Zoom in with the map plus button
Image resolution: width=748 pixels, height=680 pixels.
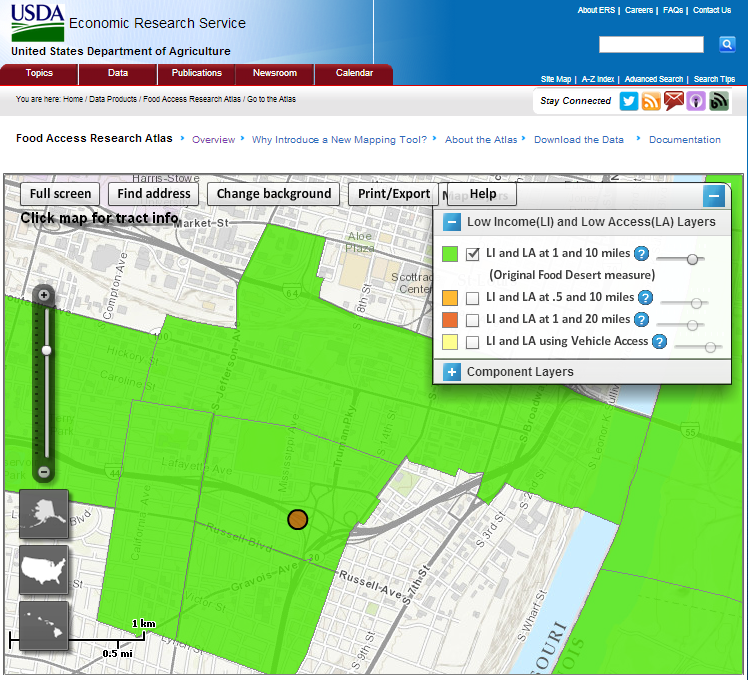(x=44, y=295)
